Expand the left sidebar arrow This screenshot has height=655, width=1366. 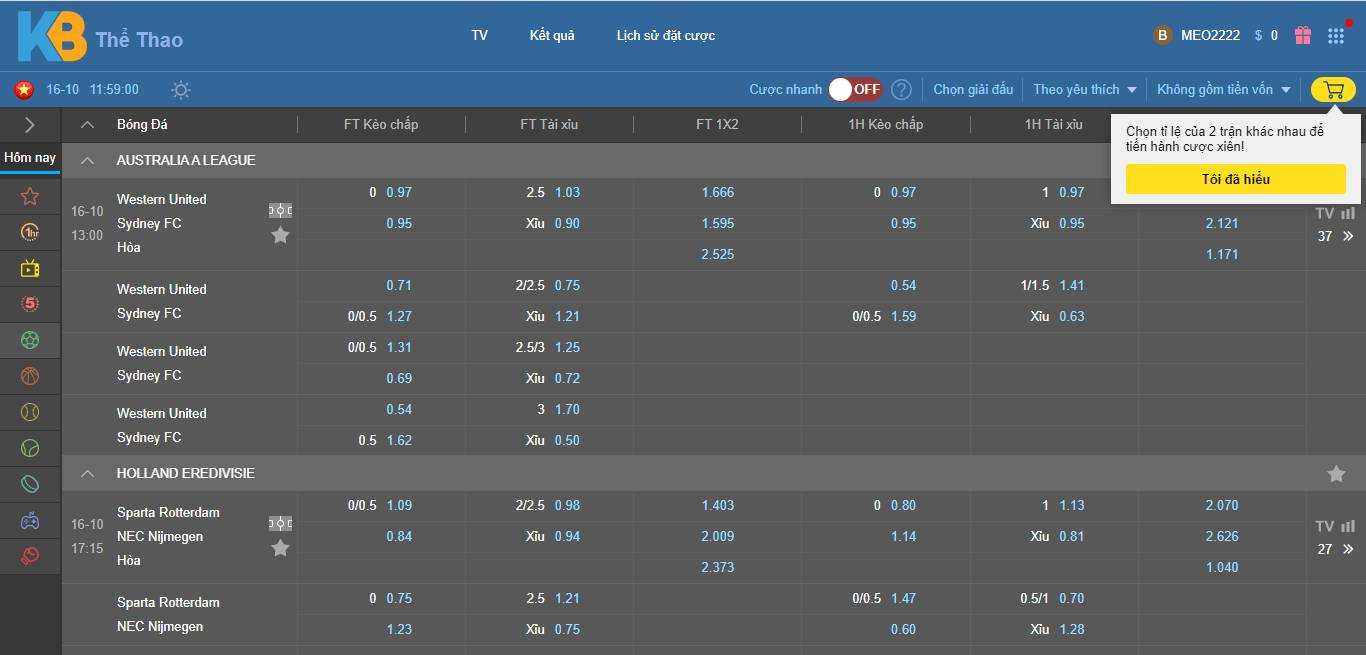[29, 125]
